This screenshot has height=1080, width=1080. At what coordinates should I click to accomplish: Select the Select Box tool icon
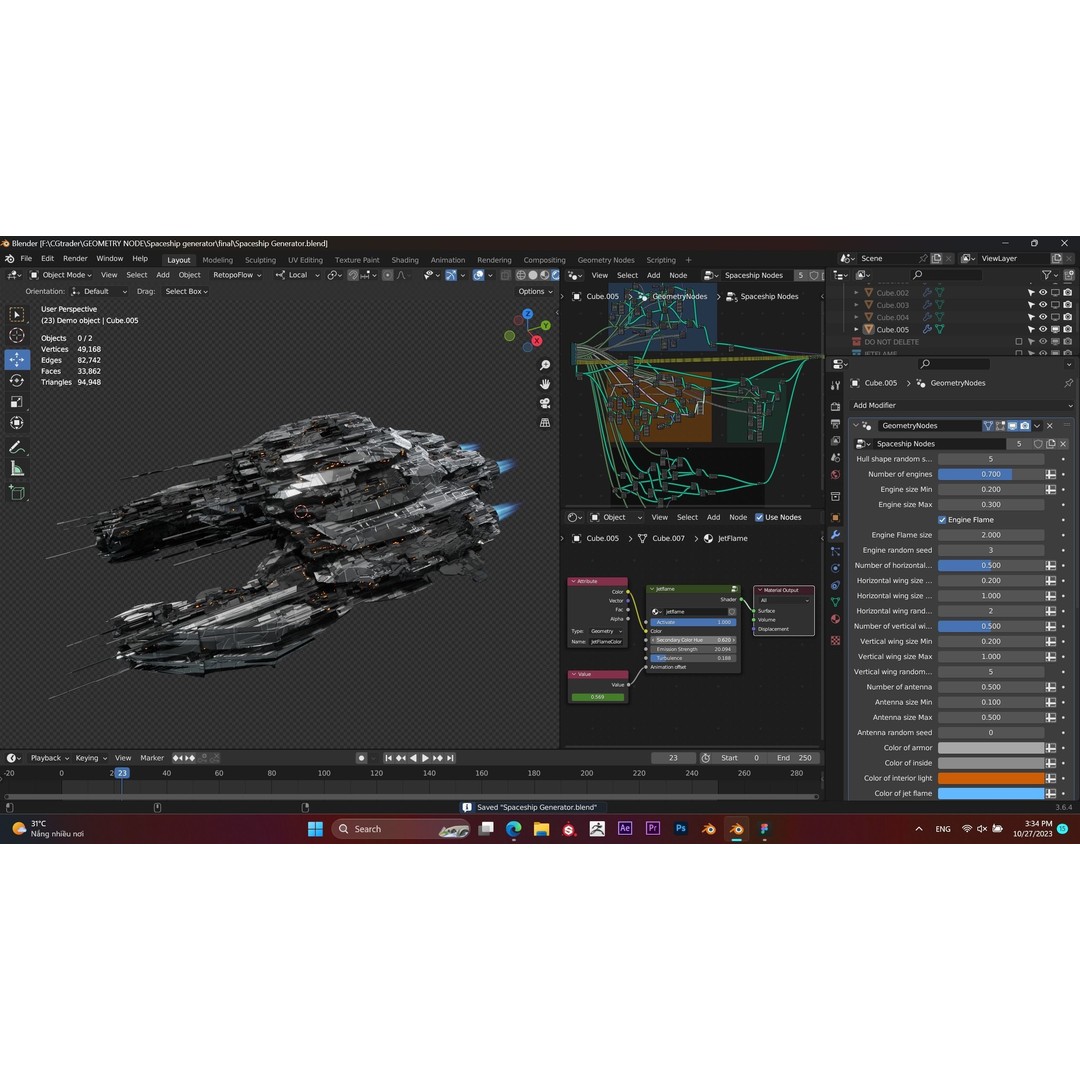tap(17, 315)
